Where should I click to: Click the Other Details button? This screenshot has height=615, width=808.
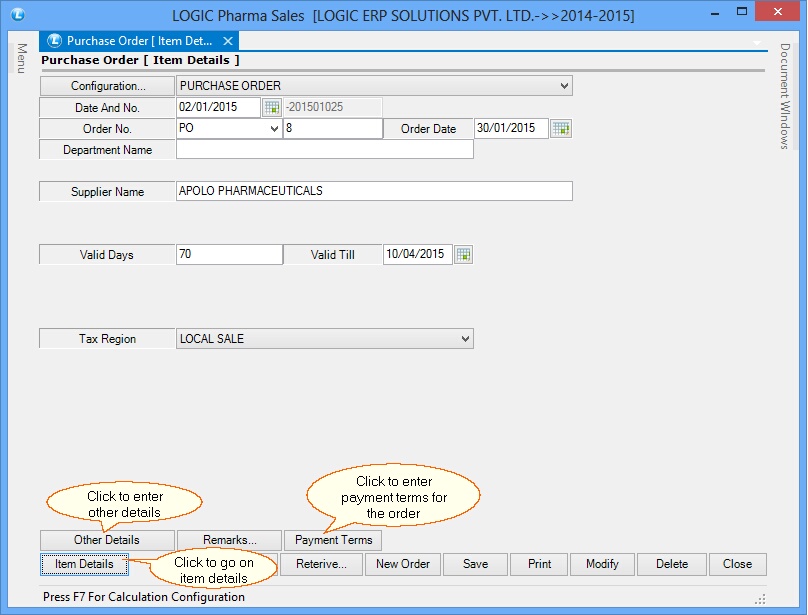[x=107, y=540]
